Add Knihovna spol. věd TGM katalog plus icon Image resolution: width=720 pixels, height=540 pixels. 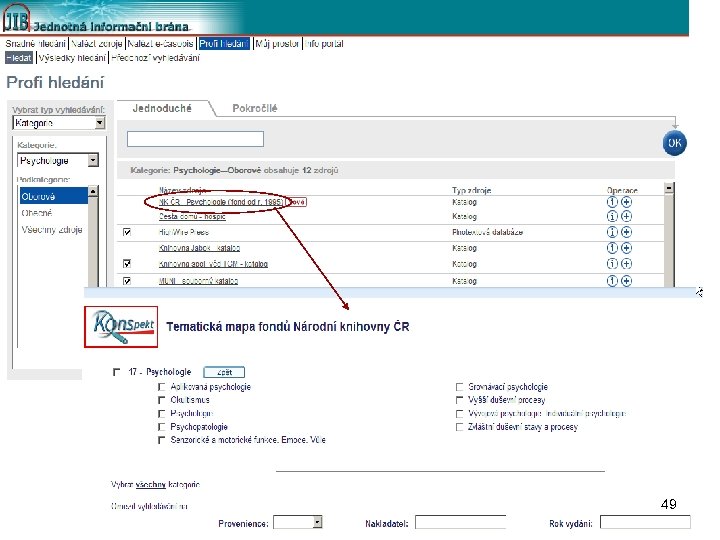coord(626,264)
